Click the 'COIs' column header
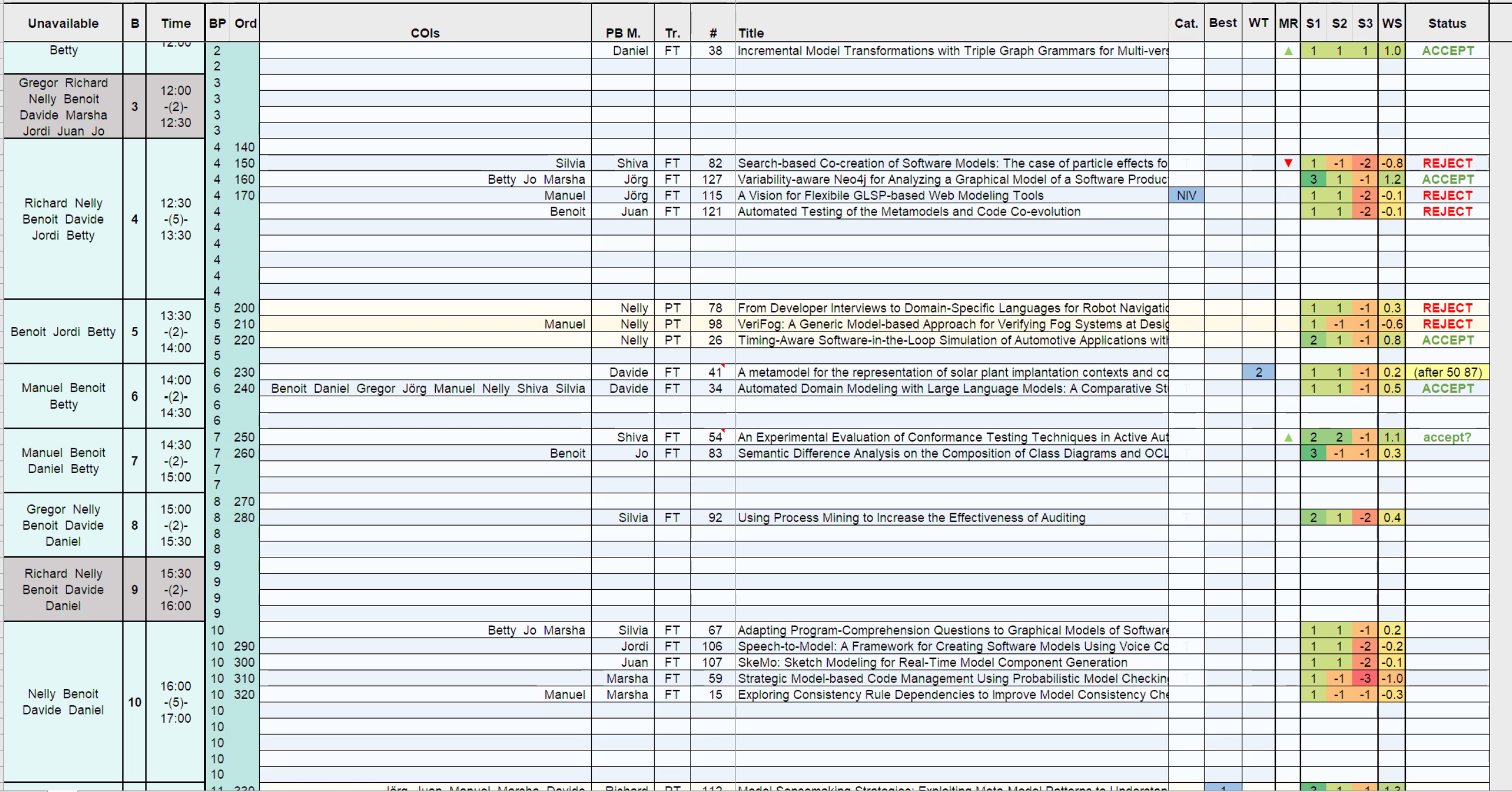 coord(425,33)
